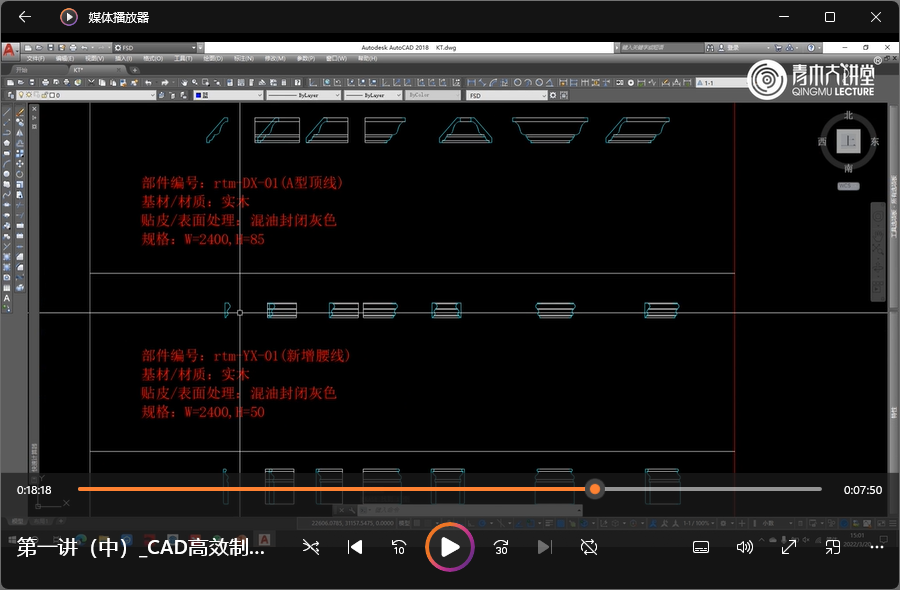Open the 工具(T) menu
Image resolution: width=900 pixels, height=590 pixels.
tap(183, 59)
